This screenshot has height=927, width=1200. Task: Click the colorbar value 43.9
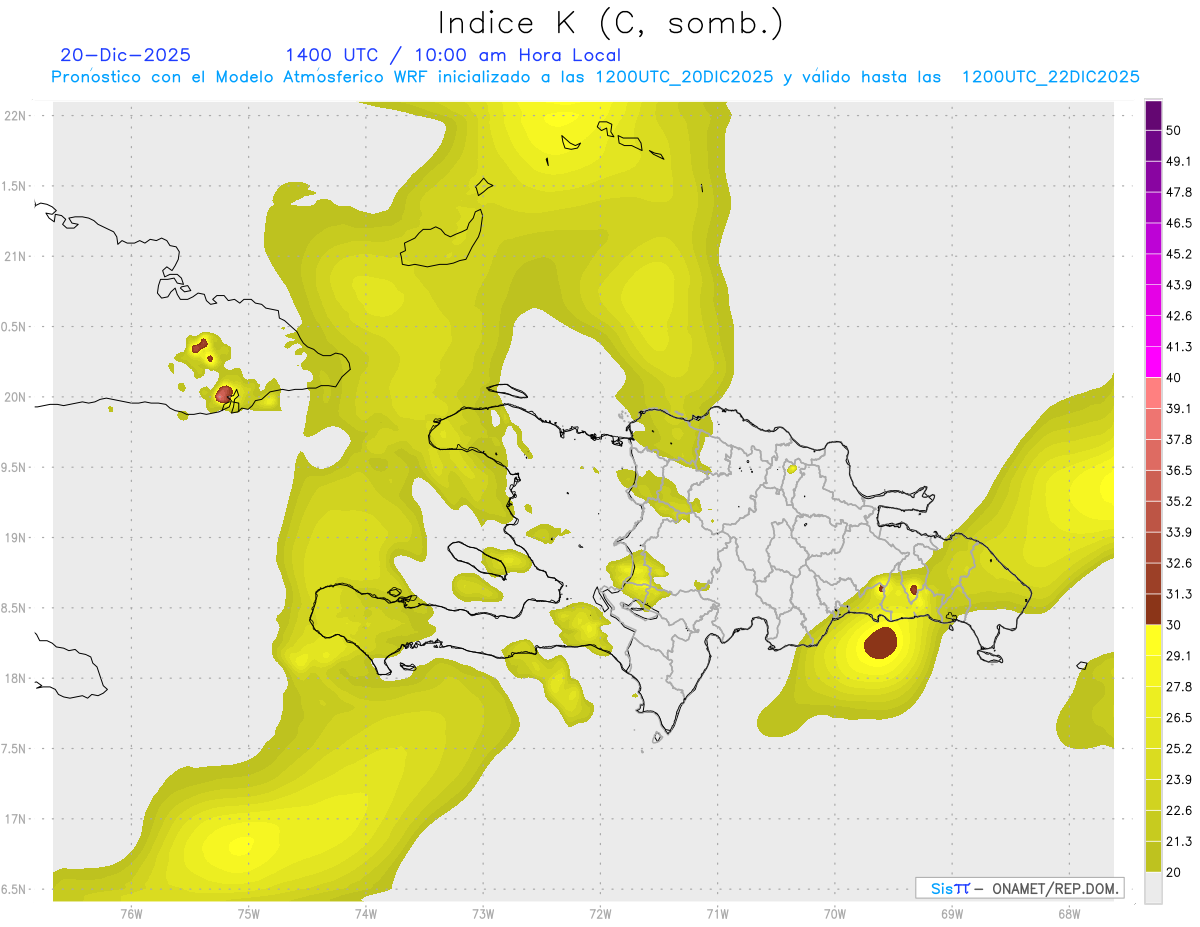point(1179,285)
